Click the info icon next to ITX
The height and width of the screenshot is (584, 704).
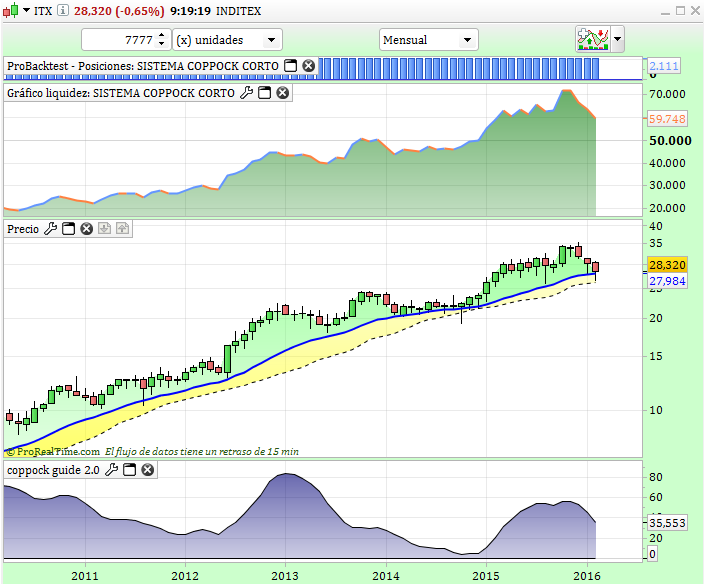click(x=63, y=11)
